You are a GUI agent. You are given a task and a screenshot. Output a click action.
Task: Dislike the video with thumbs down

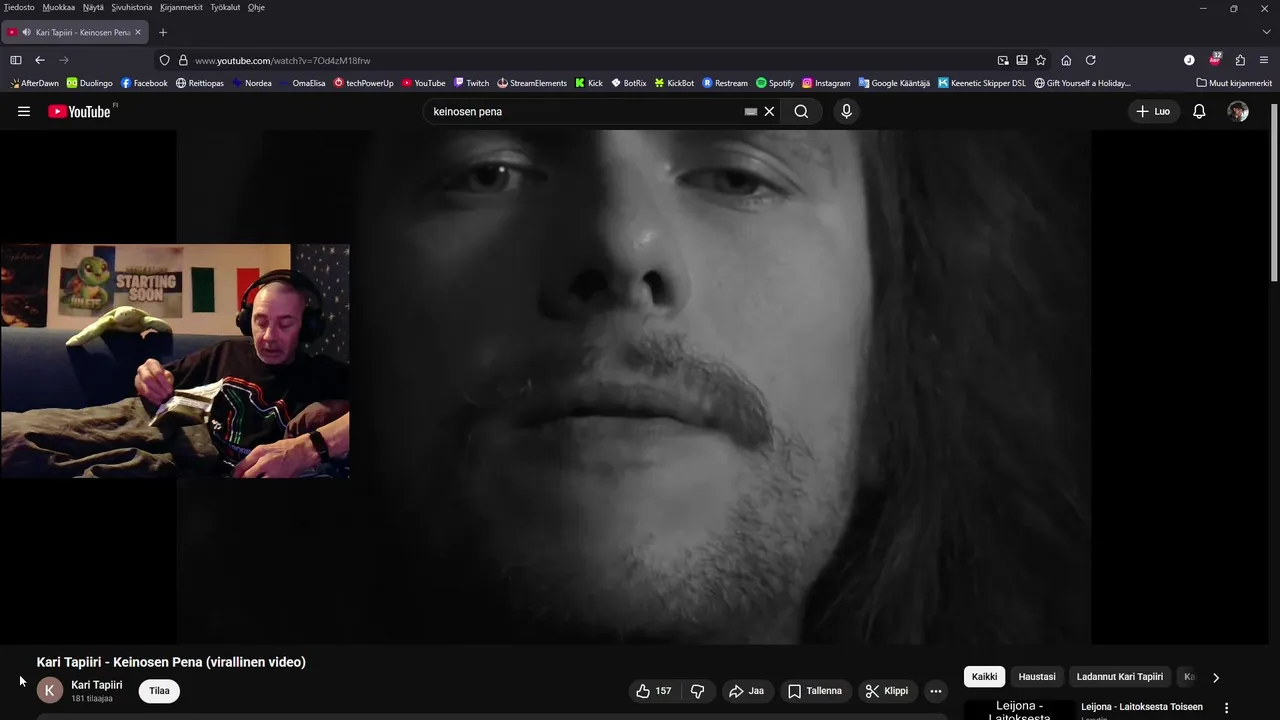[698, 691]
